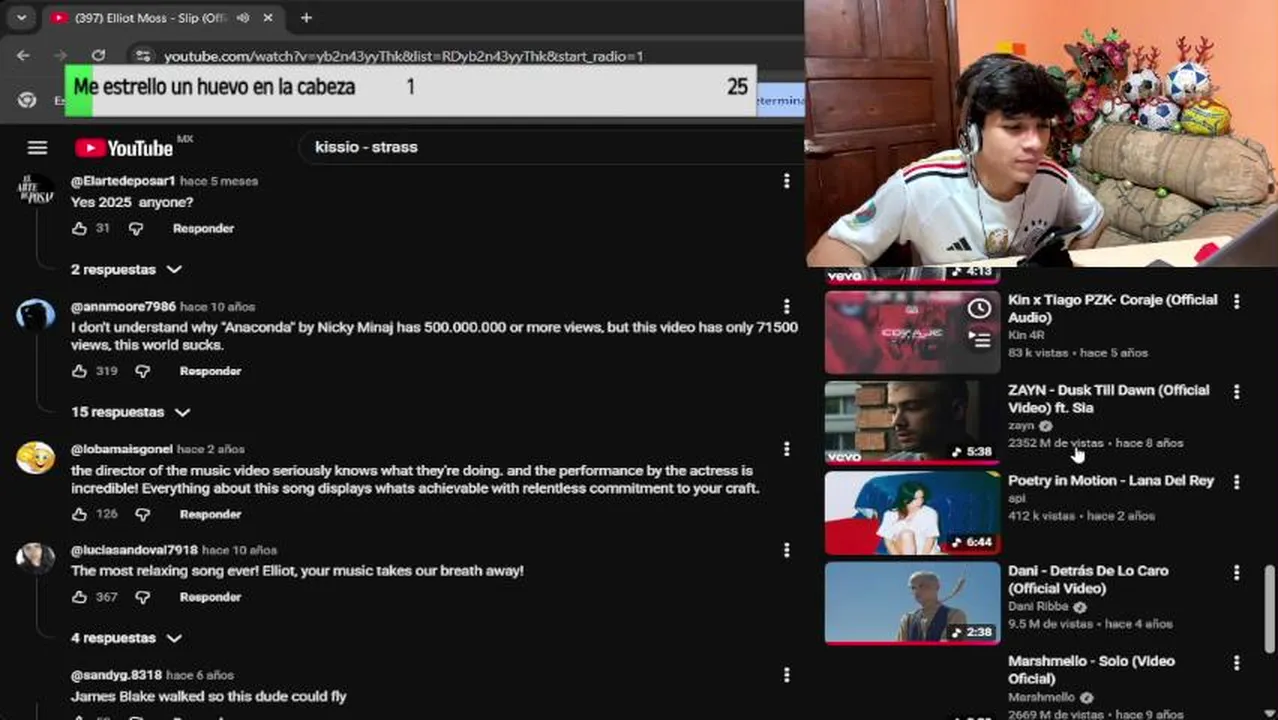This screenshot has width=1278, height=720.
Task: Reply to @Elartedeposar1 with Responder
Action: click(x=203, y=229)
